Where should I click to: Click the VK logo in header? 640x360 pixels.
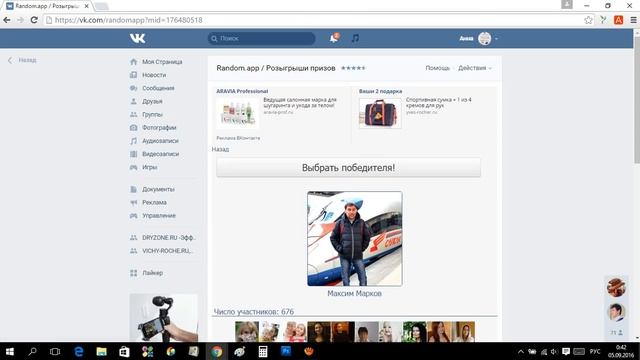pos(138,38)
